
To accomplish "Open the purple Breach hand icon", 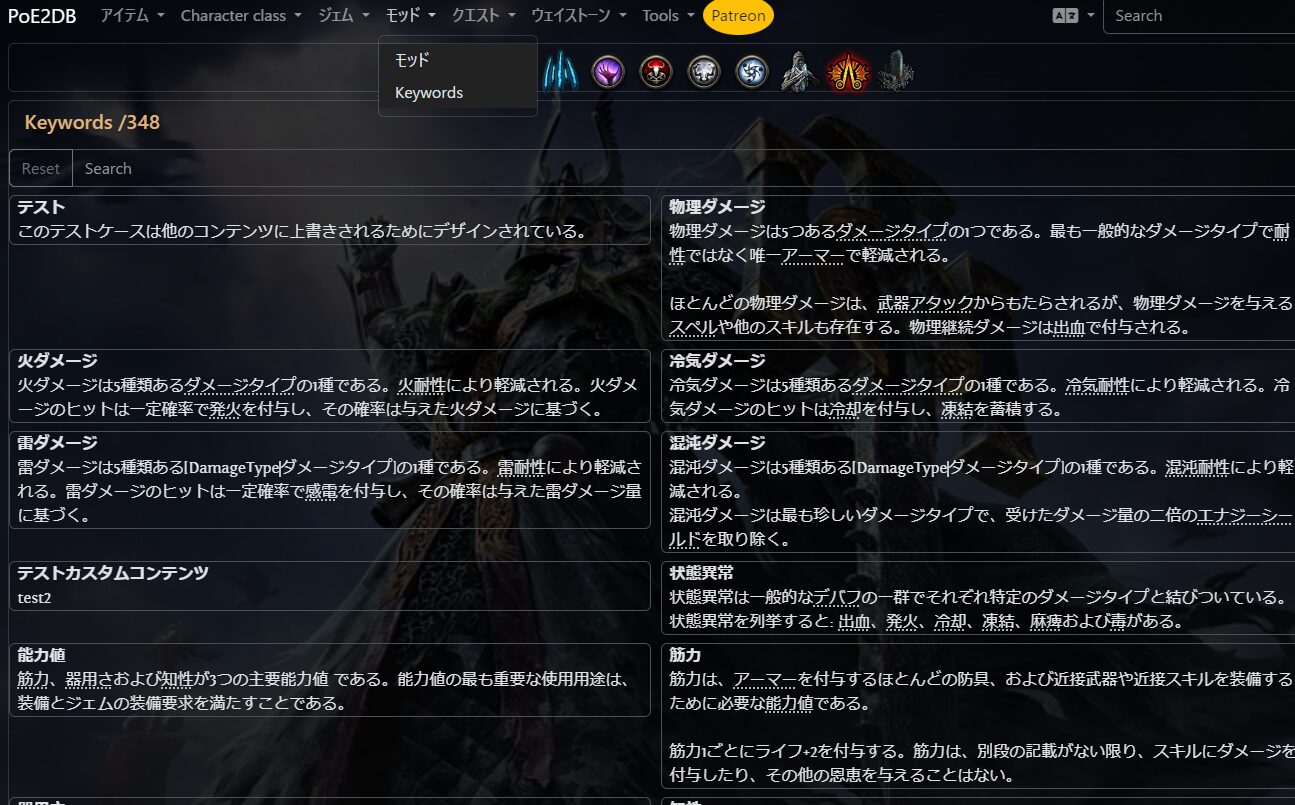I will pos(608,71).
